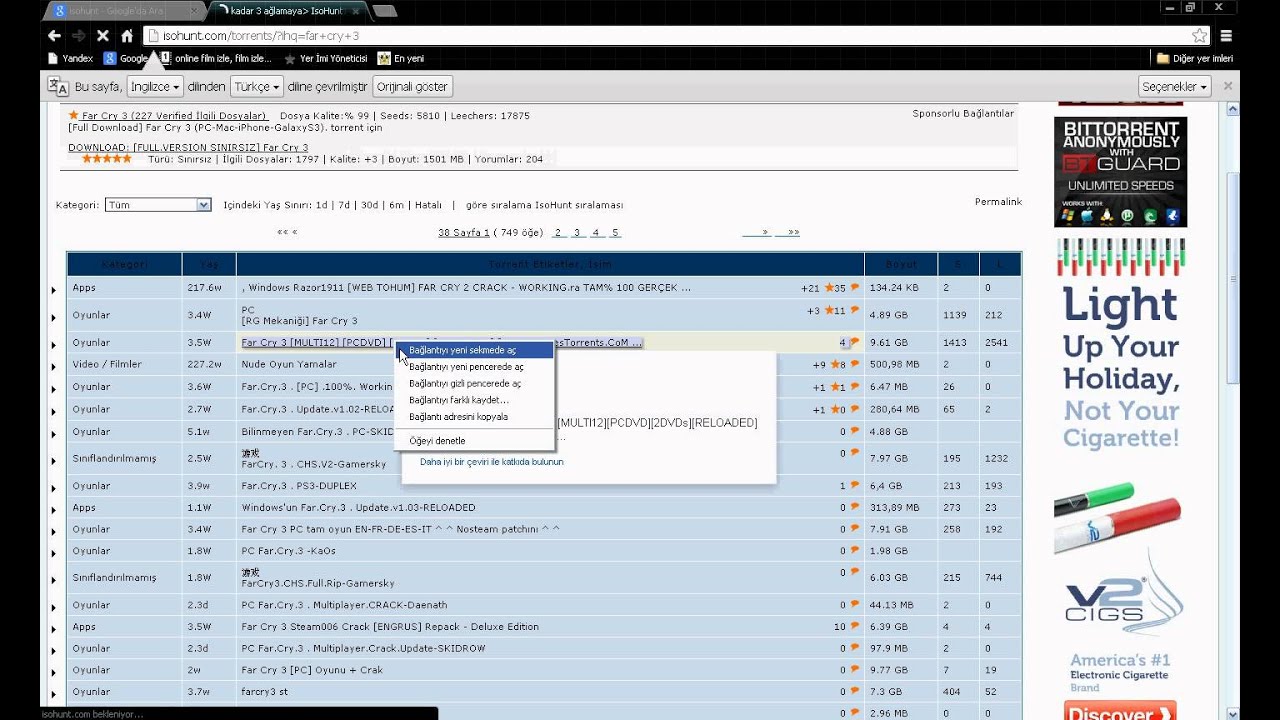Click comment flag icon in Nude Oyun Yamalar row

pos(854,364)
